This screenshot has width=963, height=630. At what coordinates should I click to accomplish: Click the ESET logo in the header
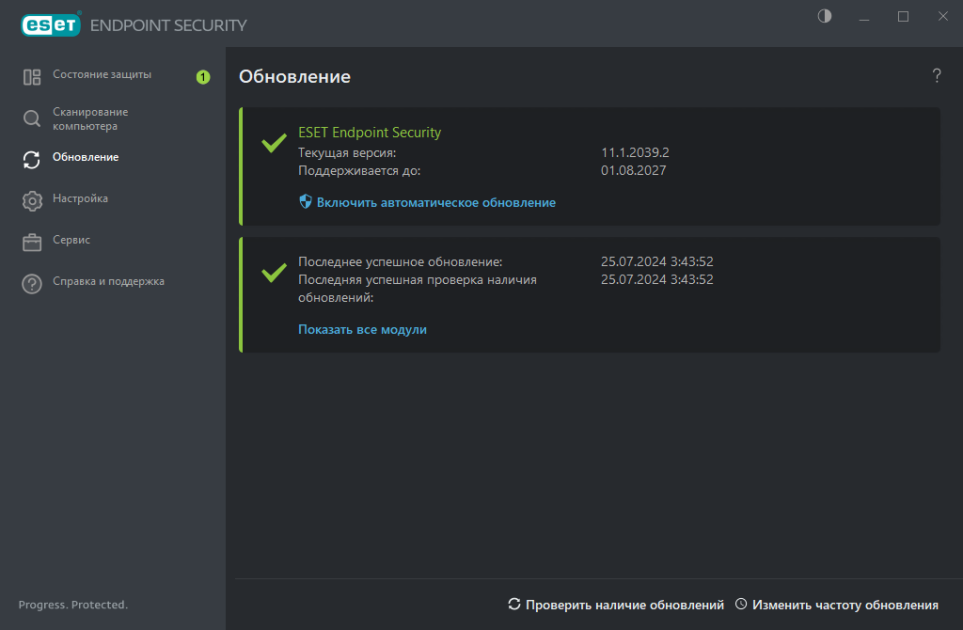[51, 25]
